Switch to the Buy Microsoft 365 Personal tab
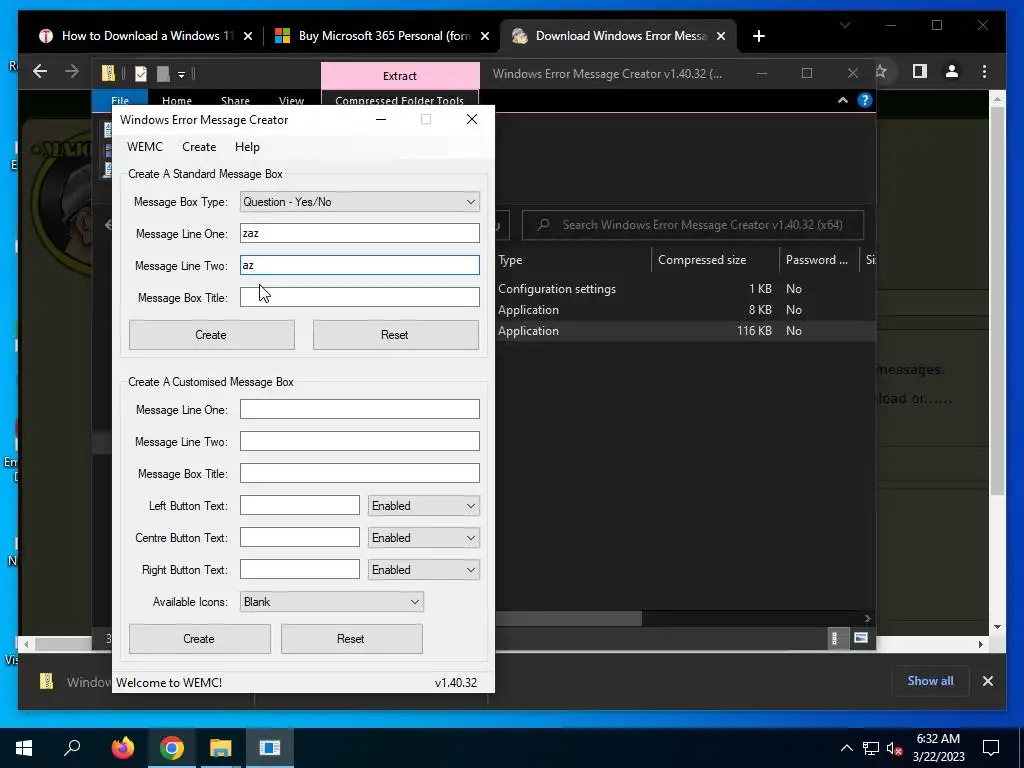1024x768 pixels. tap(383, 36)
